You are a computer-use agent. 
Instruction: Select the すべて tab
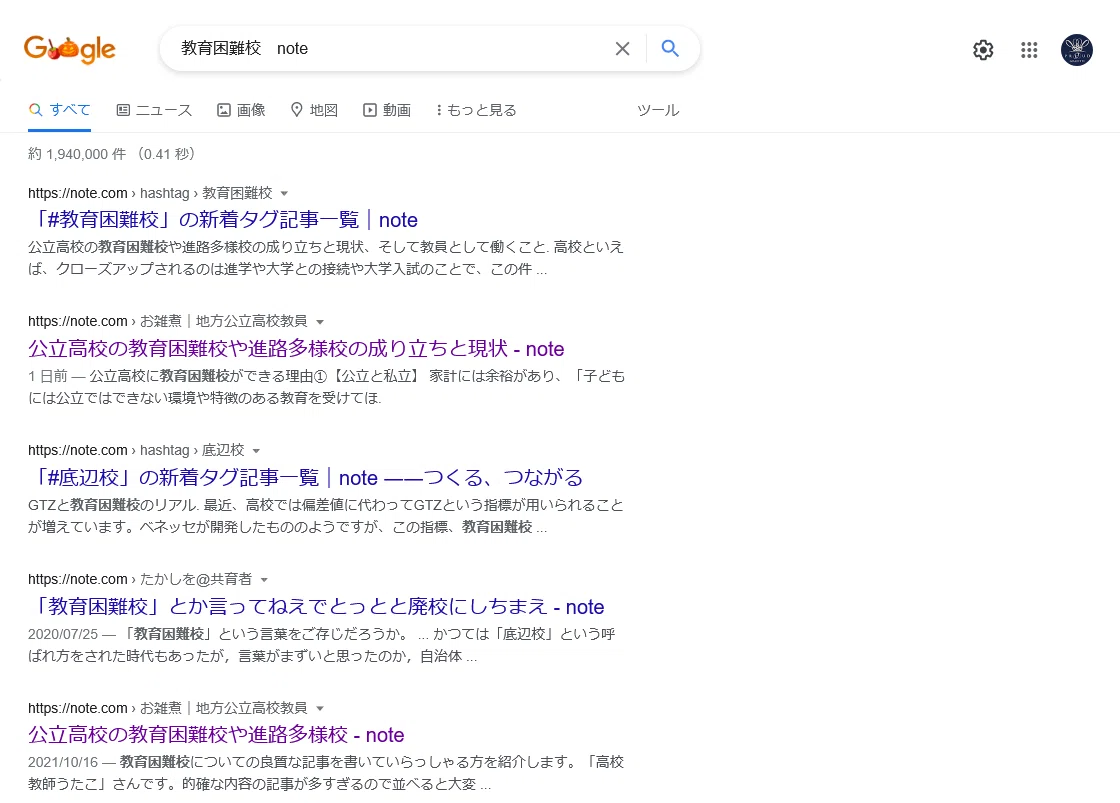point(59,110)
